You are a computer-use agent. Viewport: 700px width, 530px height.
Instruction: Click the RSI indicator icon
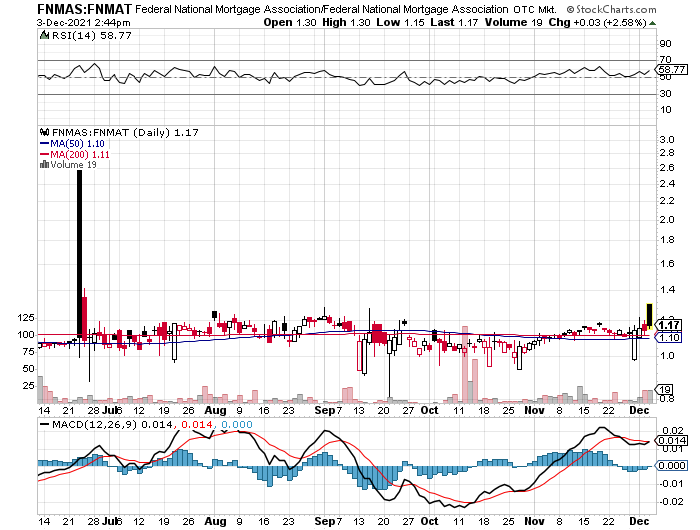click(x=44, y=35)
